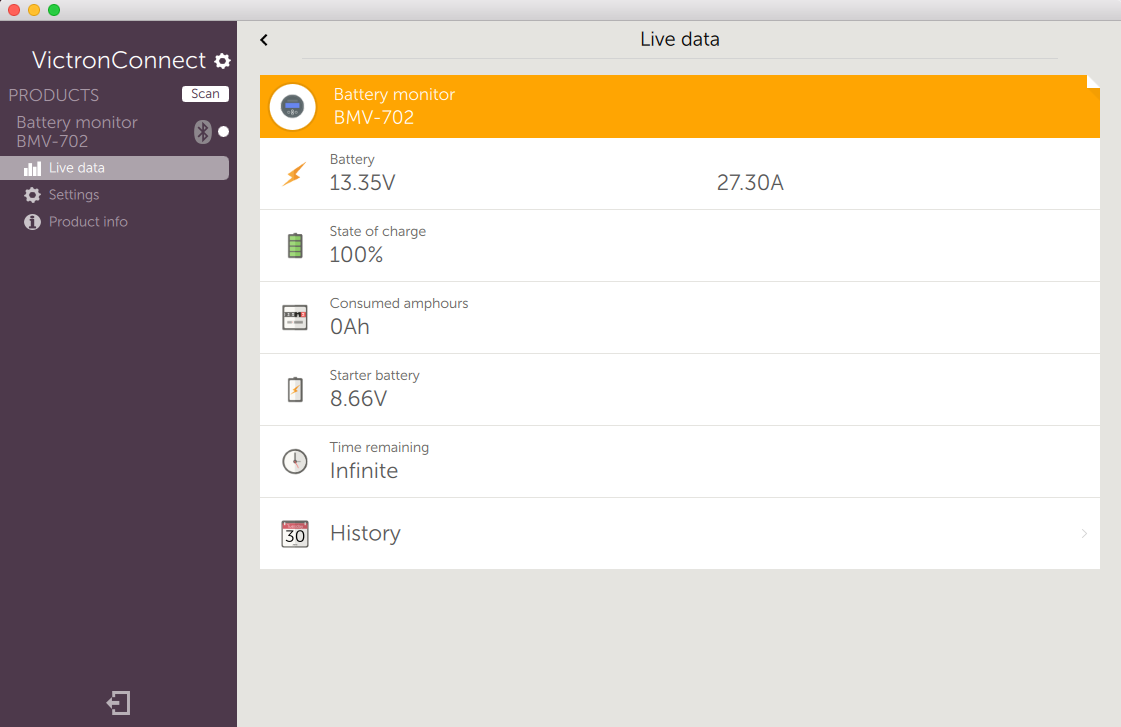
Task: Click the folded corner of orange header
Action: tap(1093, 82)
